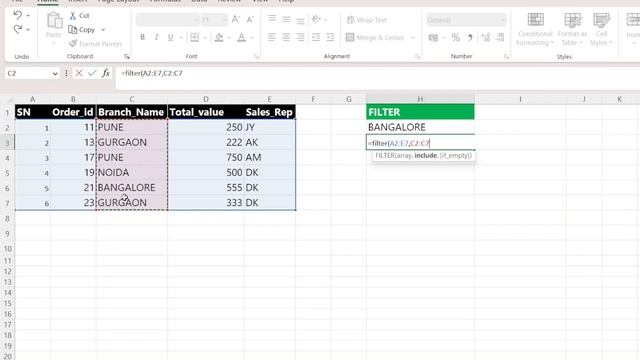This screenshot has width=640, height=360.
Task: Align text right icon
Action: point(300,38)
